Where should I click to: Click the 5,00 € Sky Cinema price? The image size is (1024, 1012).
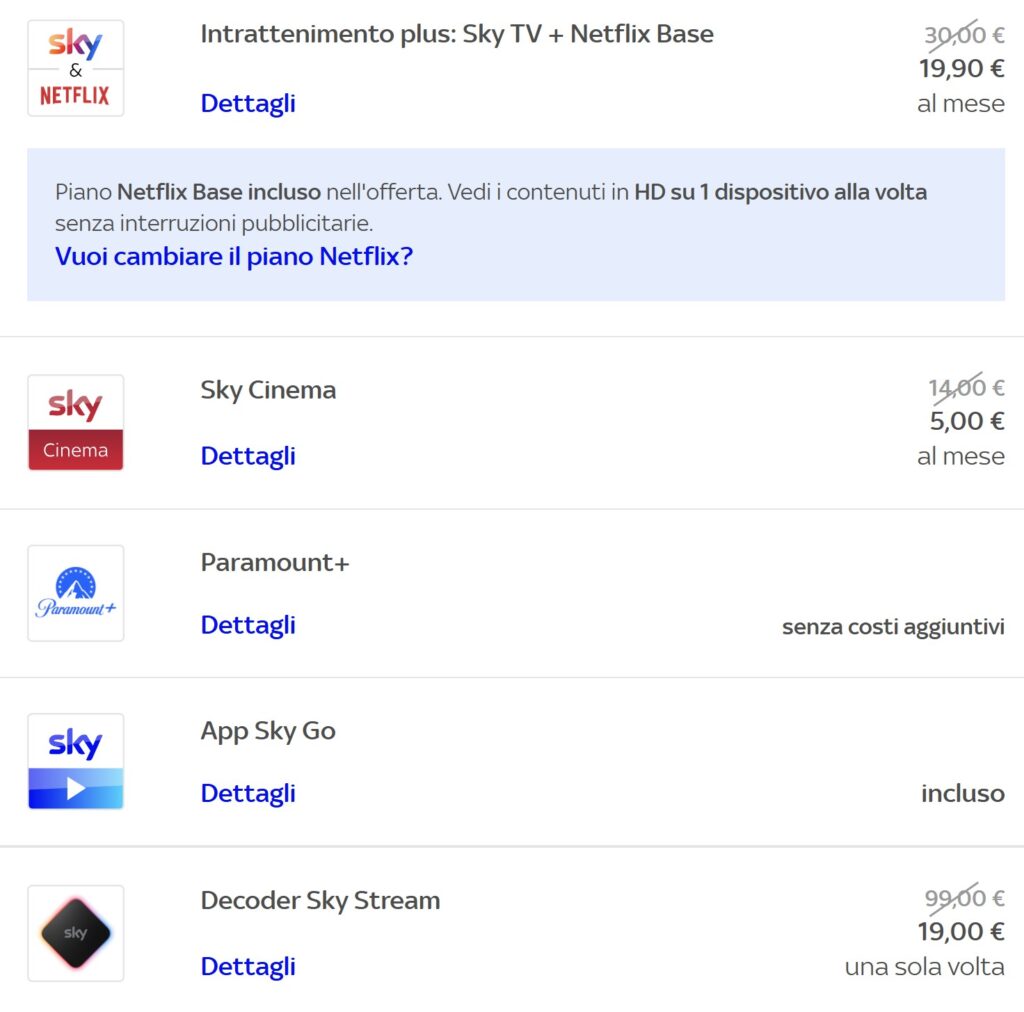[x=968, y=421]
